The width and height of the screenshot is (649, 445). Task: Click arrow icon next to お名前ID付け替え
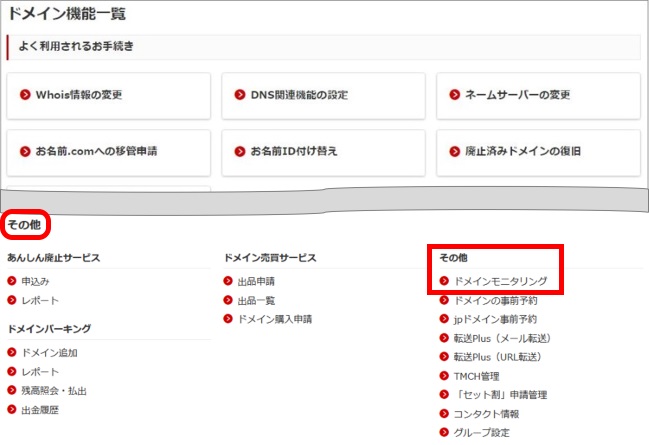[240, 152]
